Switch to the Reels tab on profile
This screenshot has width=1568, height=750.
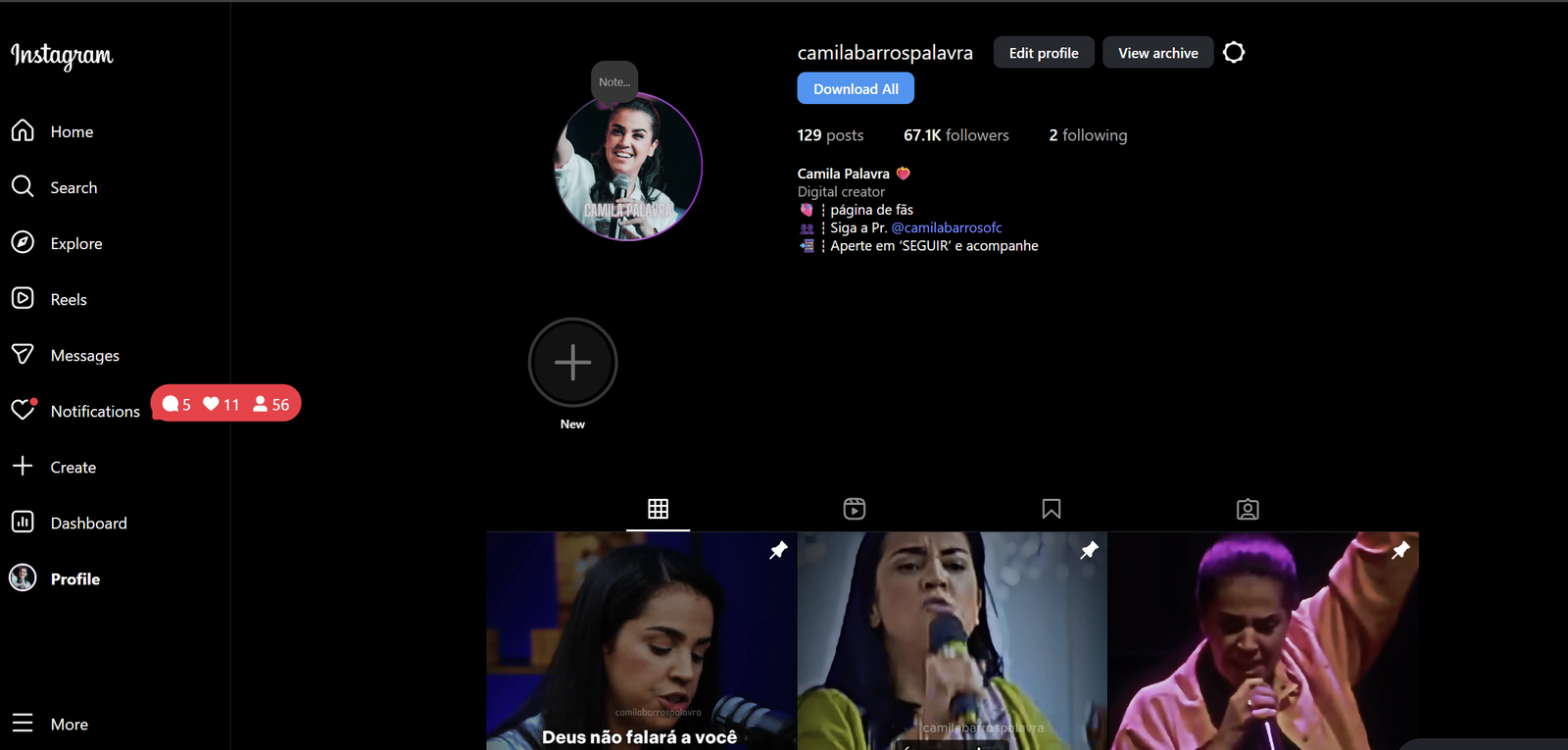tap(855, 509)
